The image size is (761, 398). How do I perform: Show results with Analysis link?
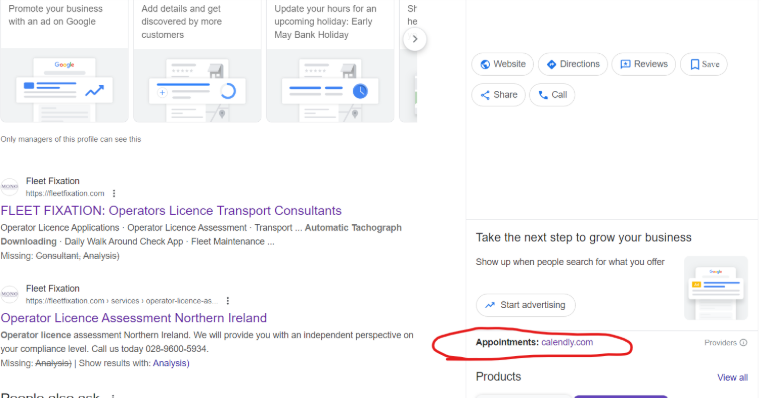pyautogui.click(x=171, y=363)
